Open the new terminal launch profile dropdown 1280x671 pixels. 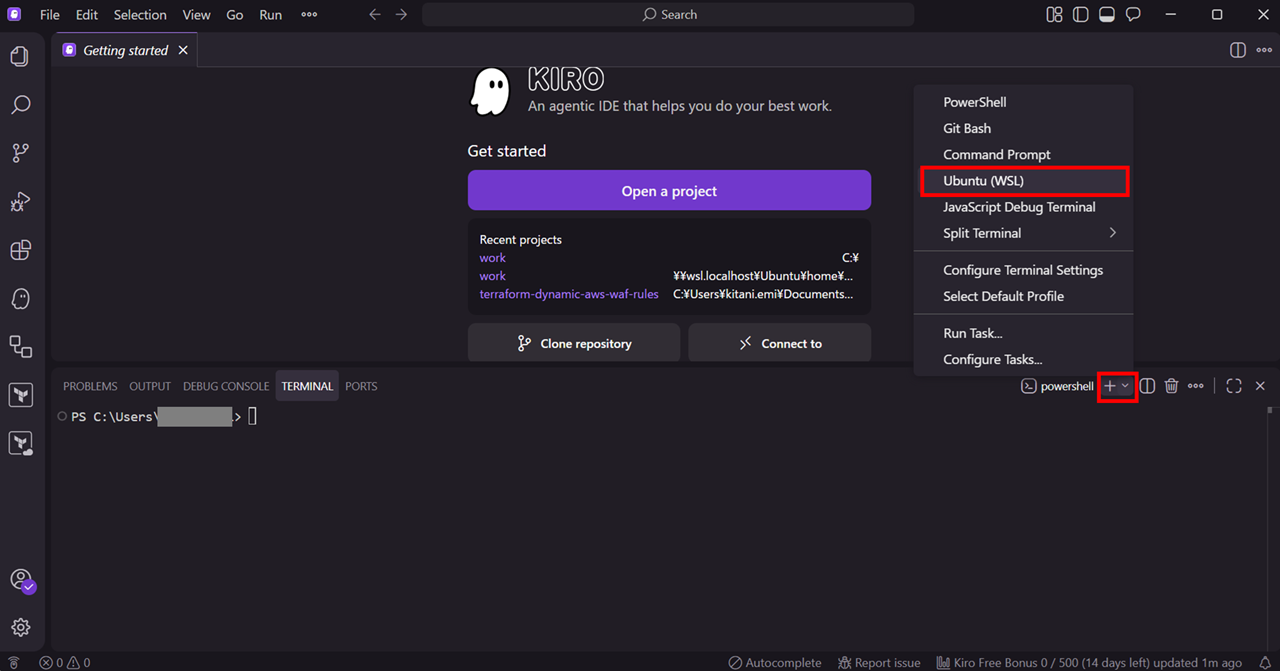(1126, 386)
